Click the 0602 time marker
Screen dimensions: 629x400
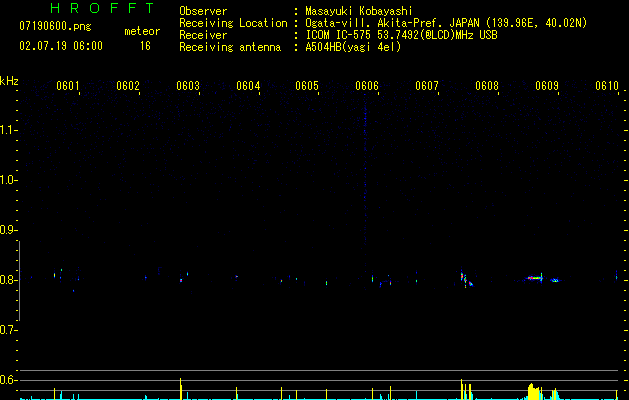[128, 85]
